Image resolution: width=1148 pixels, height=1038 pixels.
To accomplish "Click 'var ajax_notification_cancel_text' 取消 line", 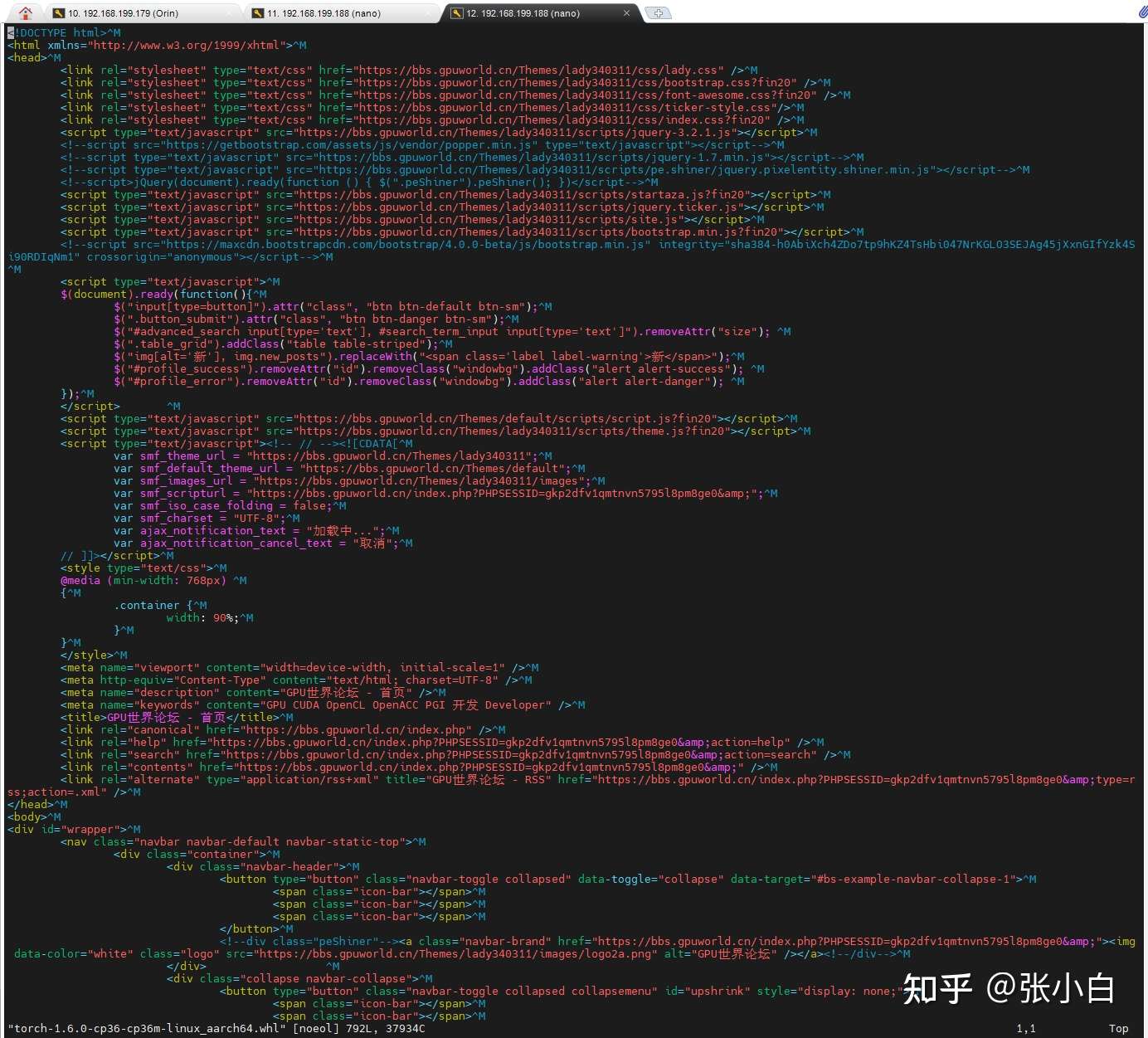I will tap(263, 543).
